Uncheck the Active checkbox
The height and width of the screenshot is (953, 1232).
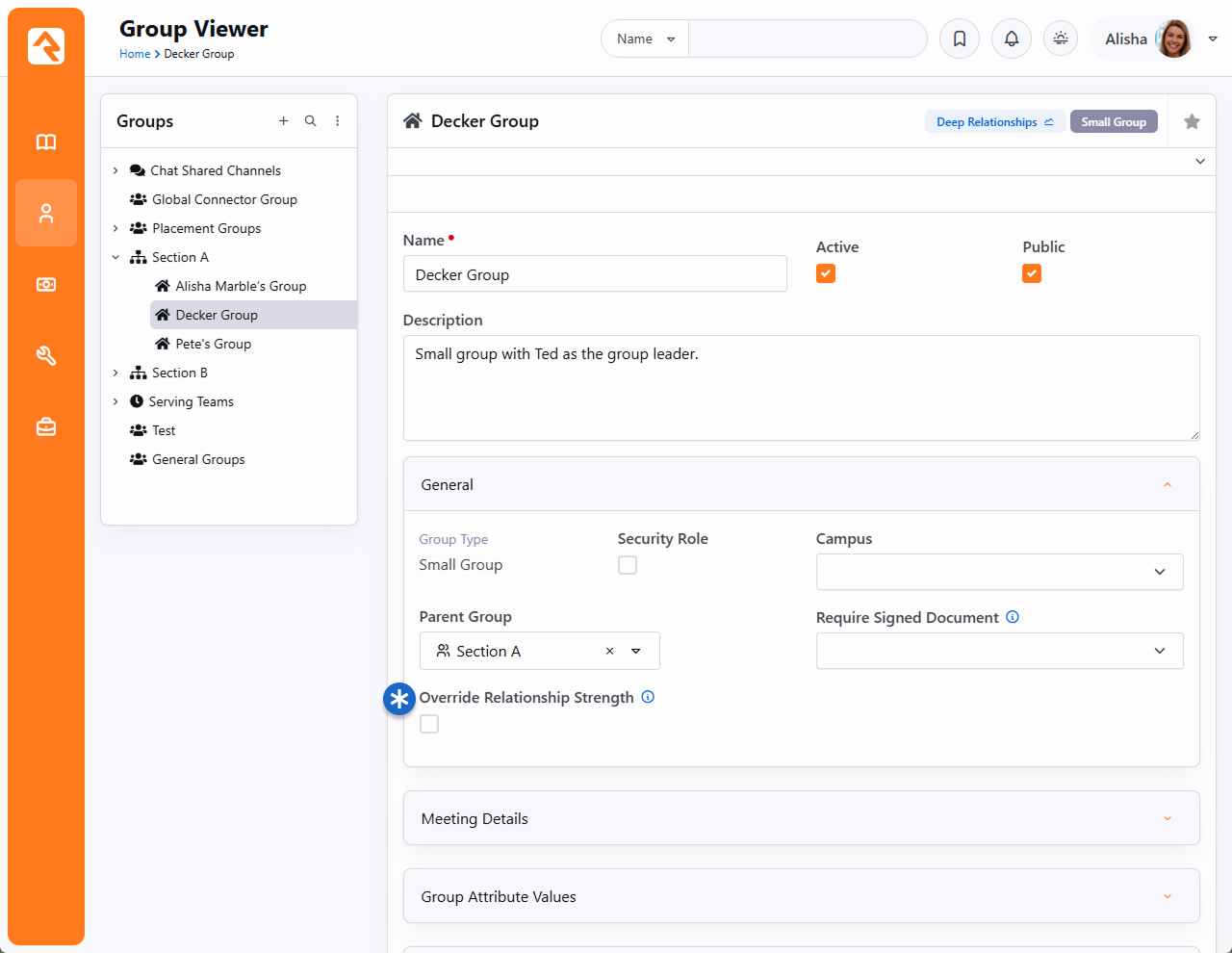point(826,273)
